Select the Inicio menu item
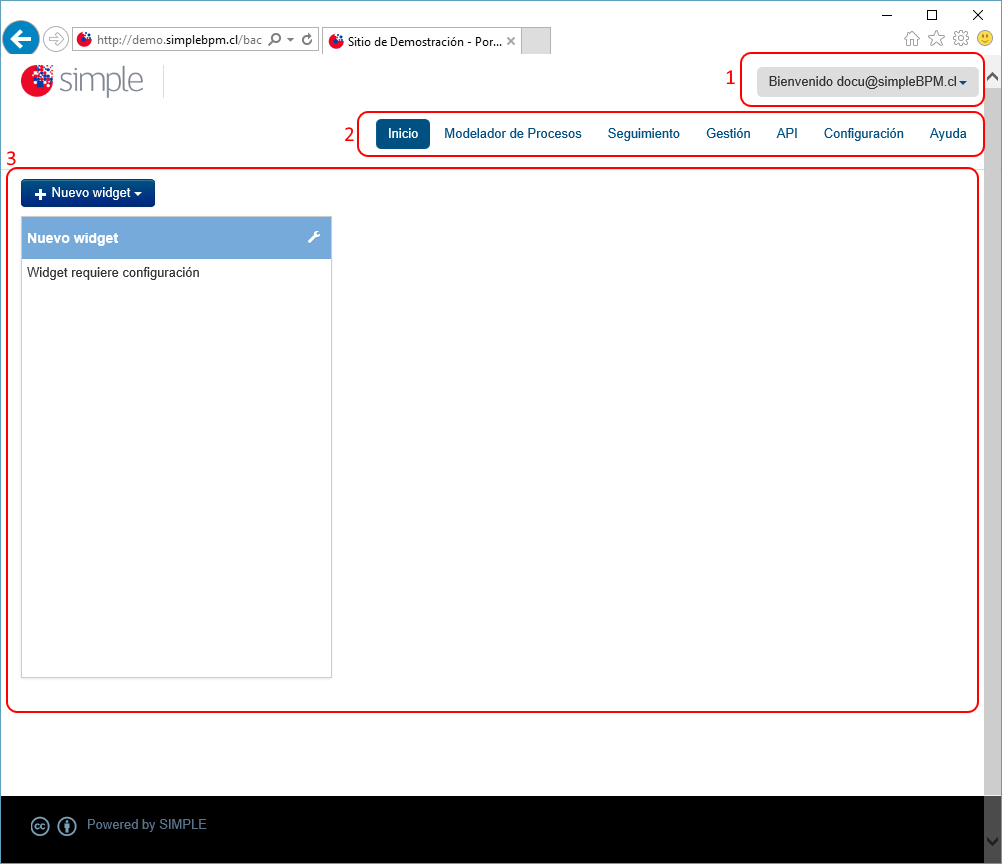The width and height of the screenshot is (1002, 864). point(403,134)
